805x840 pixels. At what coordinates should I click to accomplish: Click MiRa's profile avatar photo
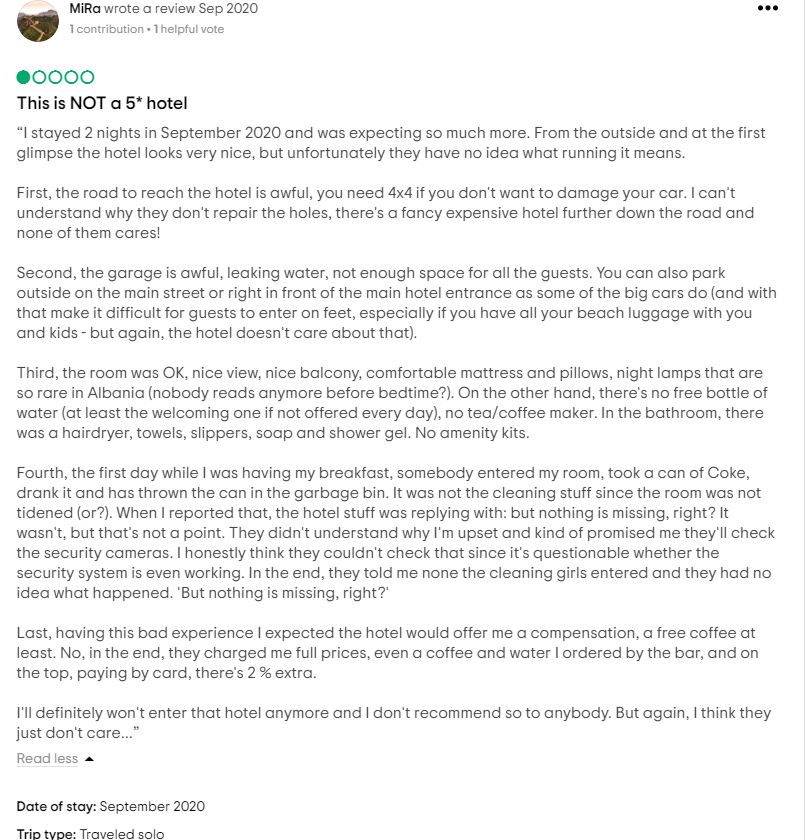pos(38,20)
